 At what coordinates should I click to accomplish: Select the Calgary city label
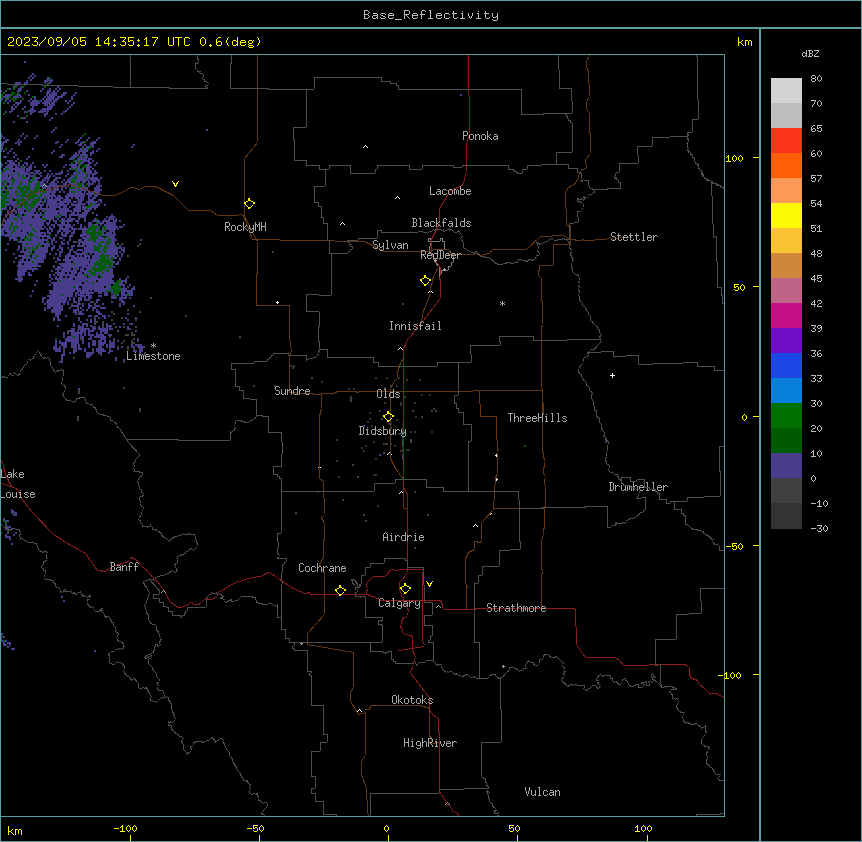[399, 603]
